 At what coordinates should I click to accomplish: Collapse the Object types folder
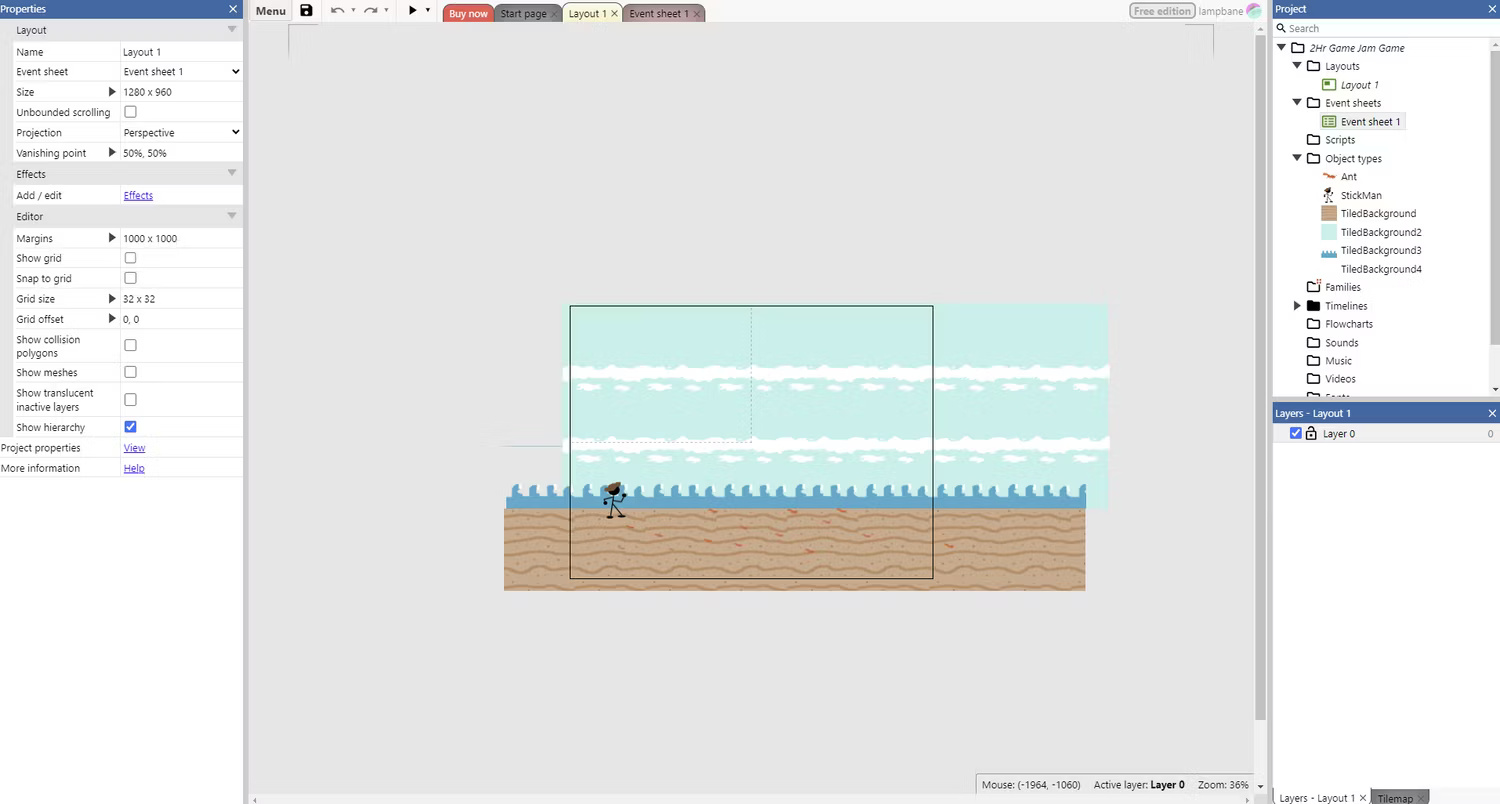[x=1297, y=158]
